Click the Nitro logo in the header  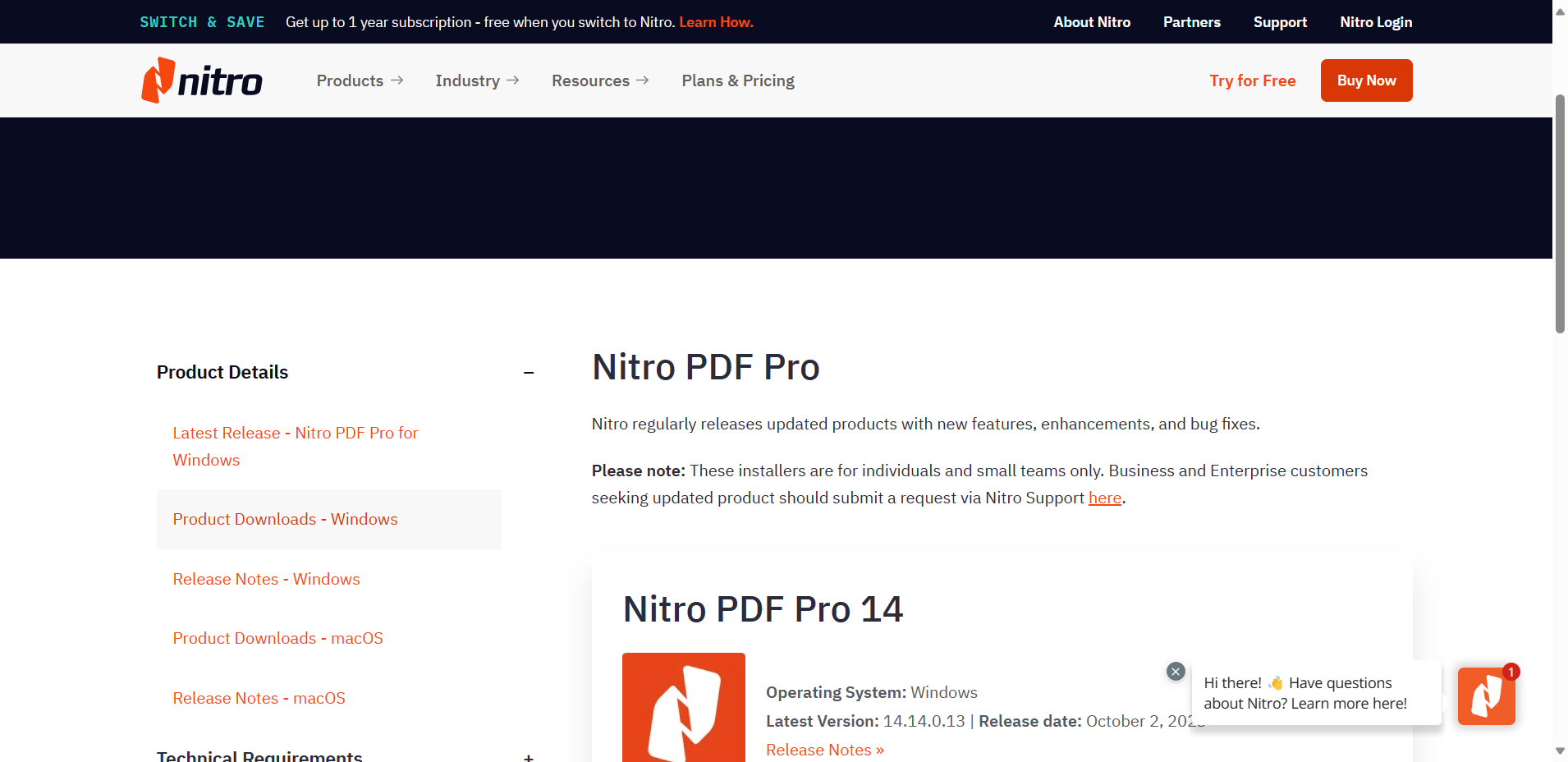tap(202, 80)
